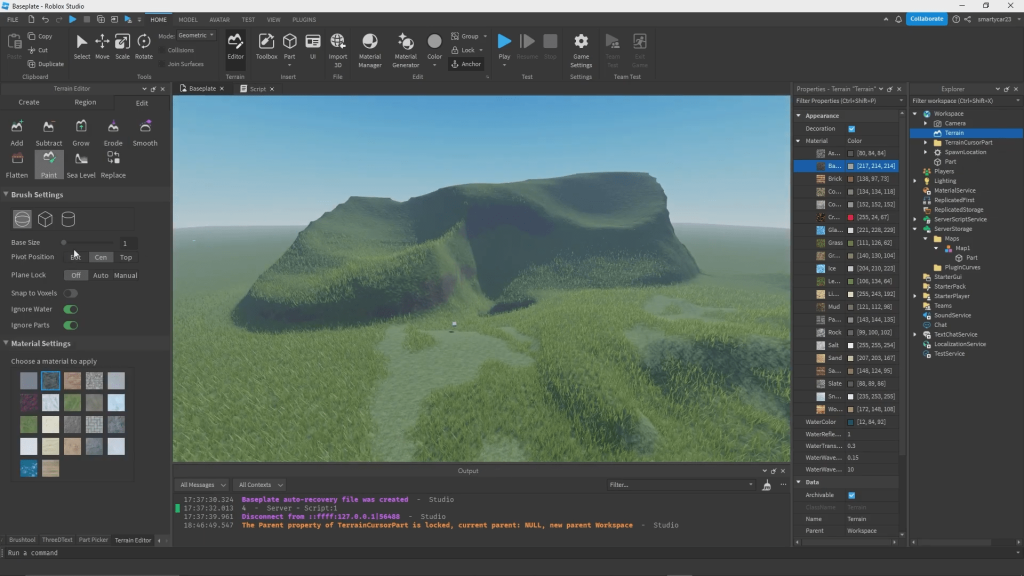This screenshot has height=576, width=1024.
Task: Open the FILE menu
Action: [13, 20]
